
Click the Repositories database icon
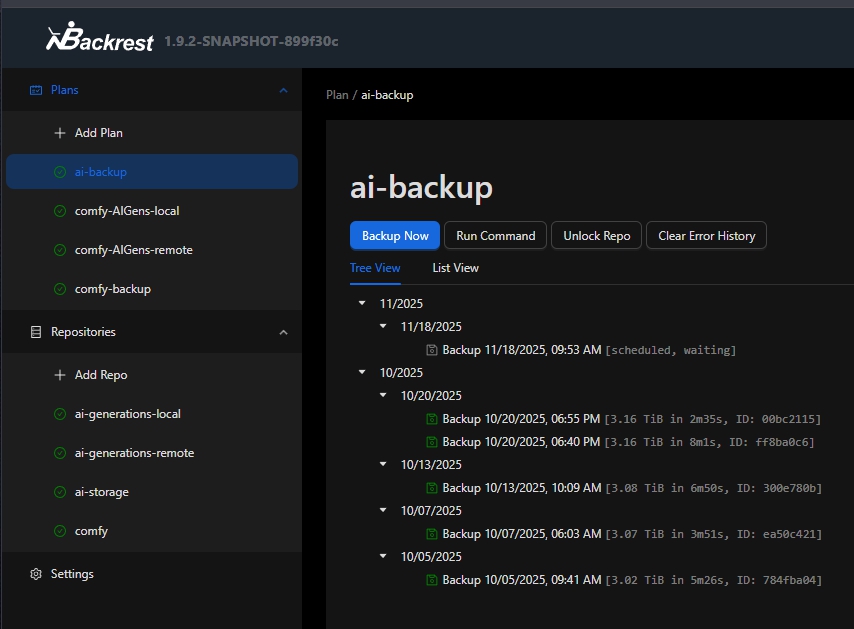tap(36, 332)
